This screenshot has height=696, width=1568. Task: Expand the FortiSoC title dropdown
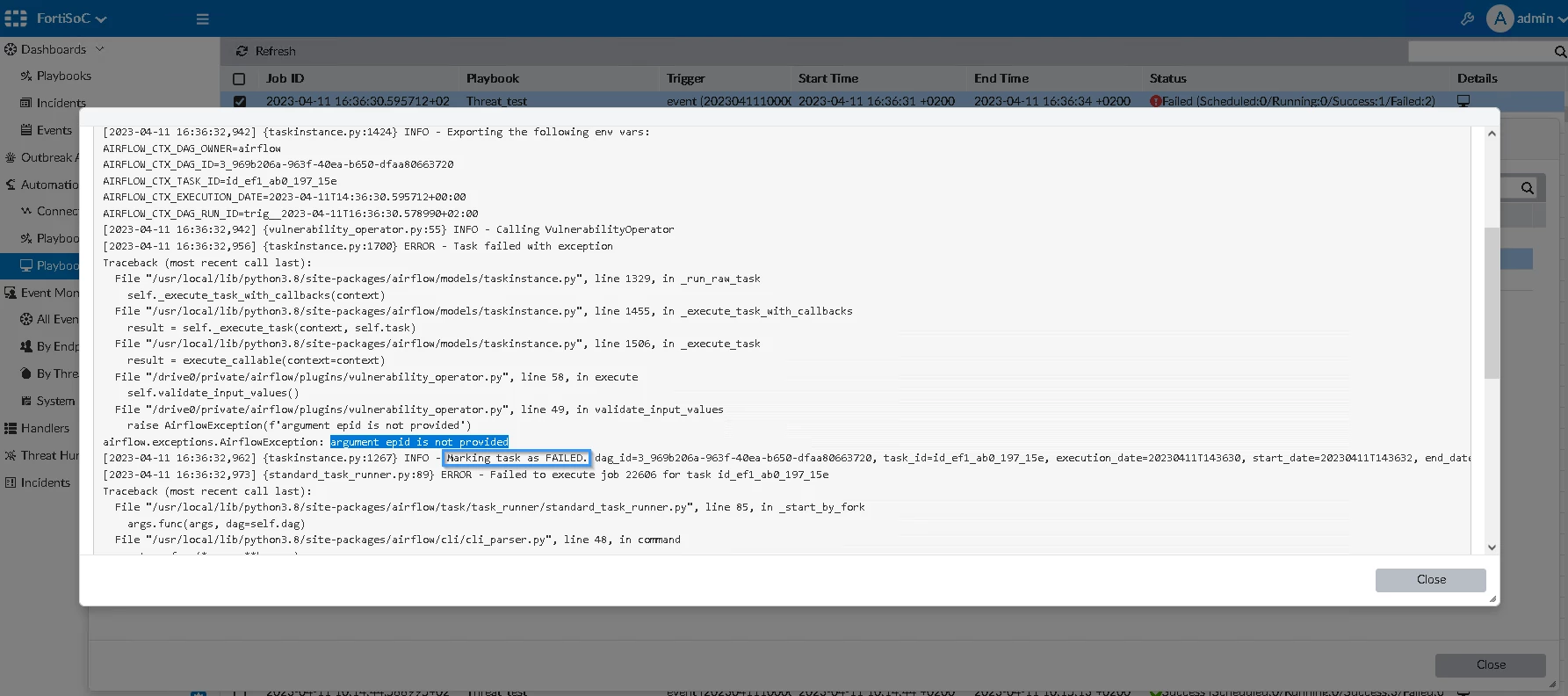[101, 18]
